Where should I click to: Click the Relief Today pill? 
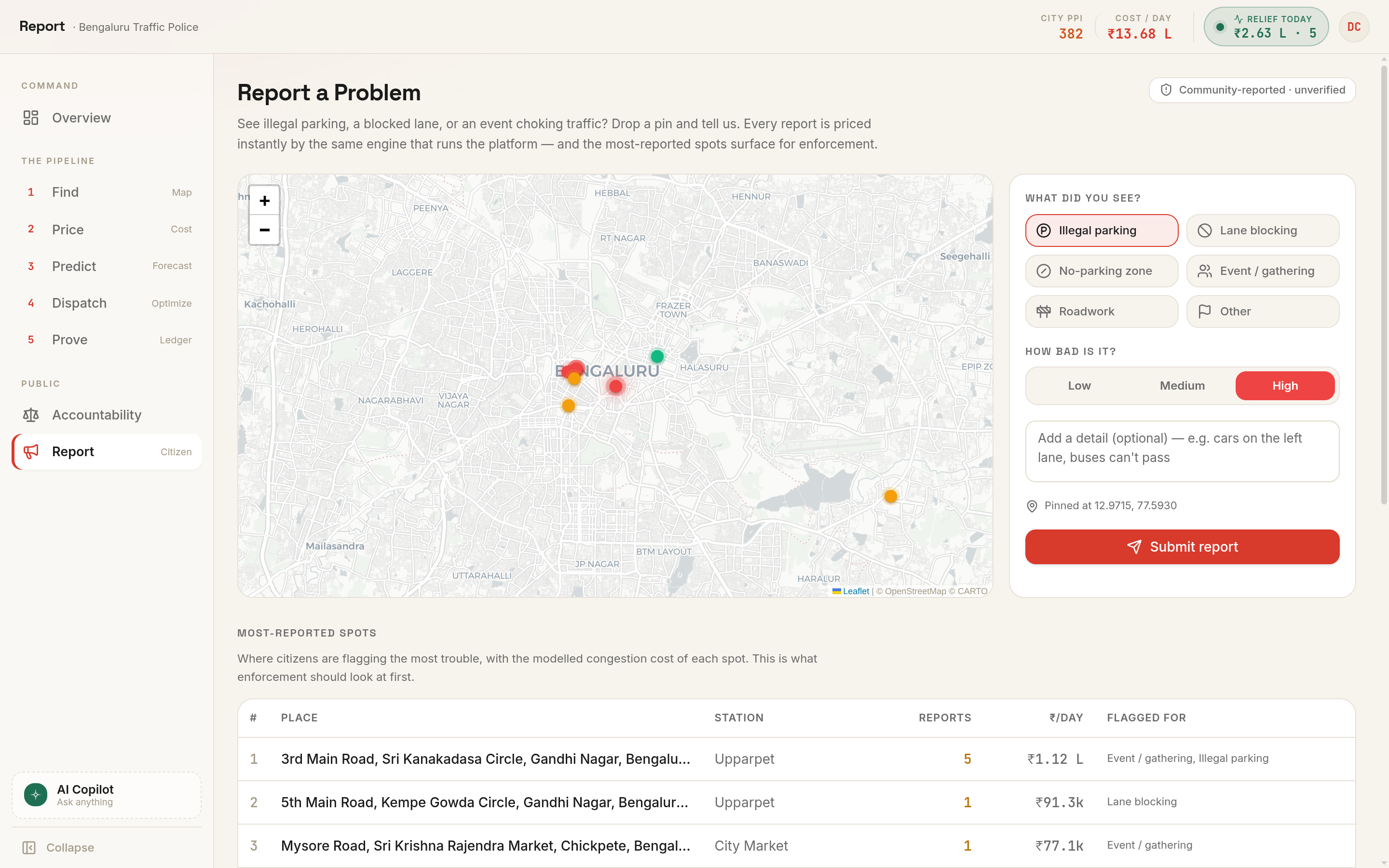tap(1266, 27)
